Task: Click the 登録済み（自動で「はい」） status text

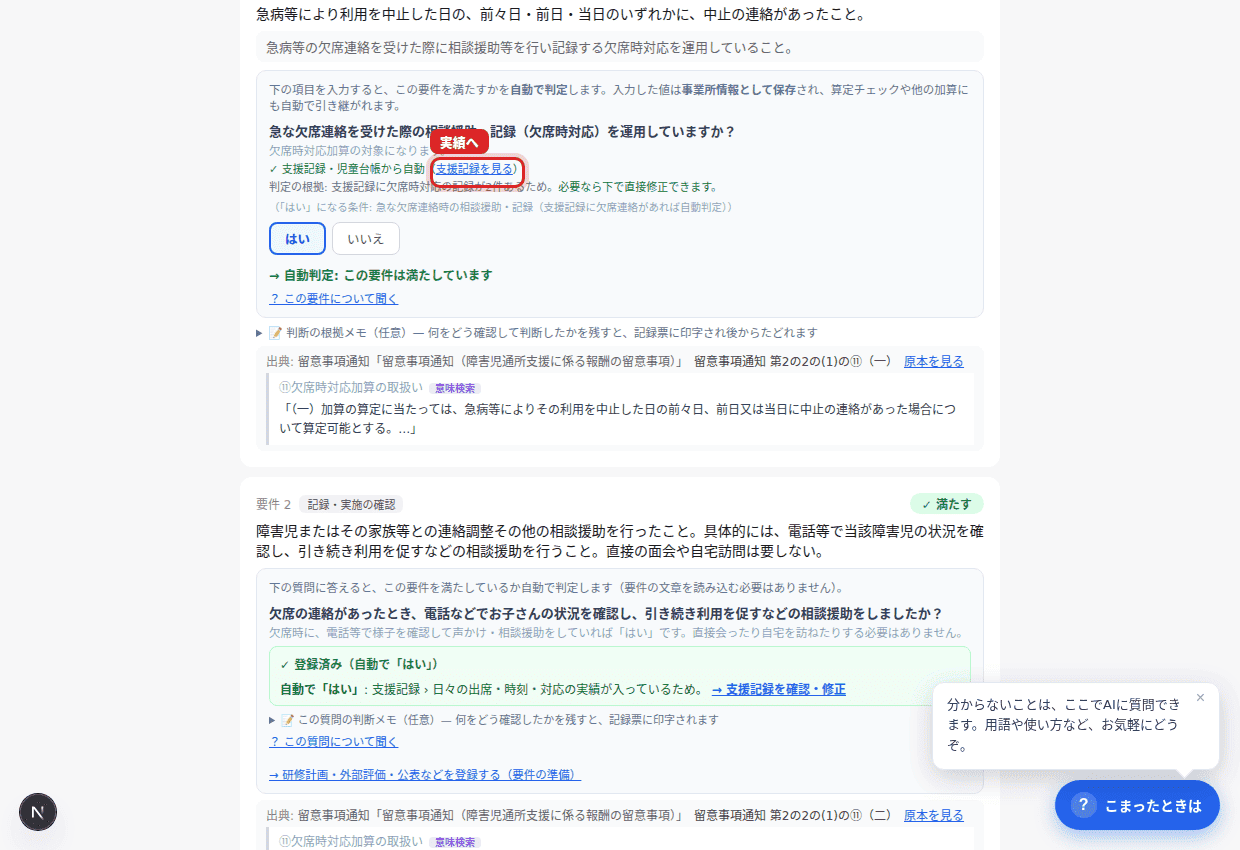Action: (x=359, y=664)
